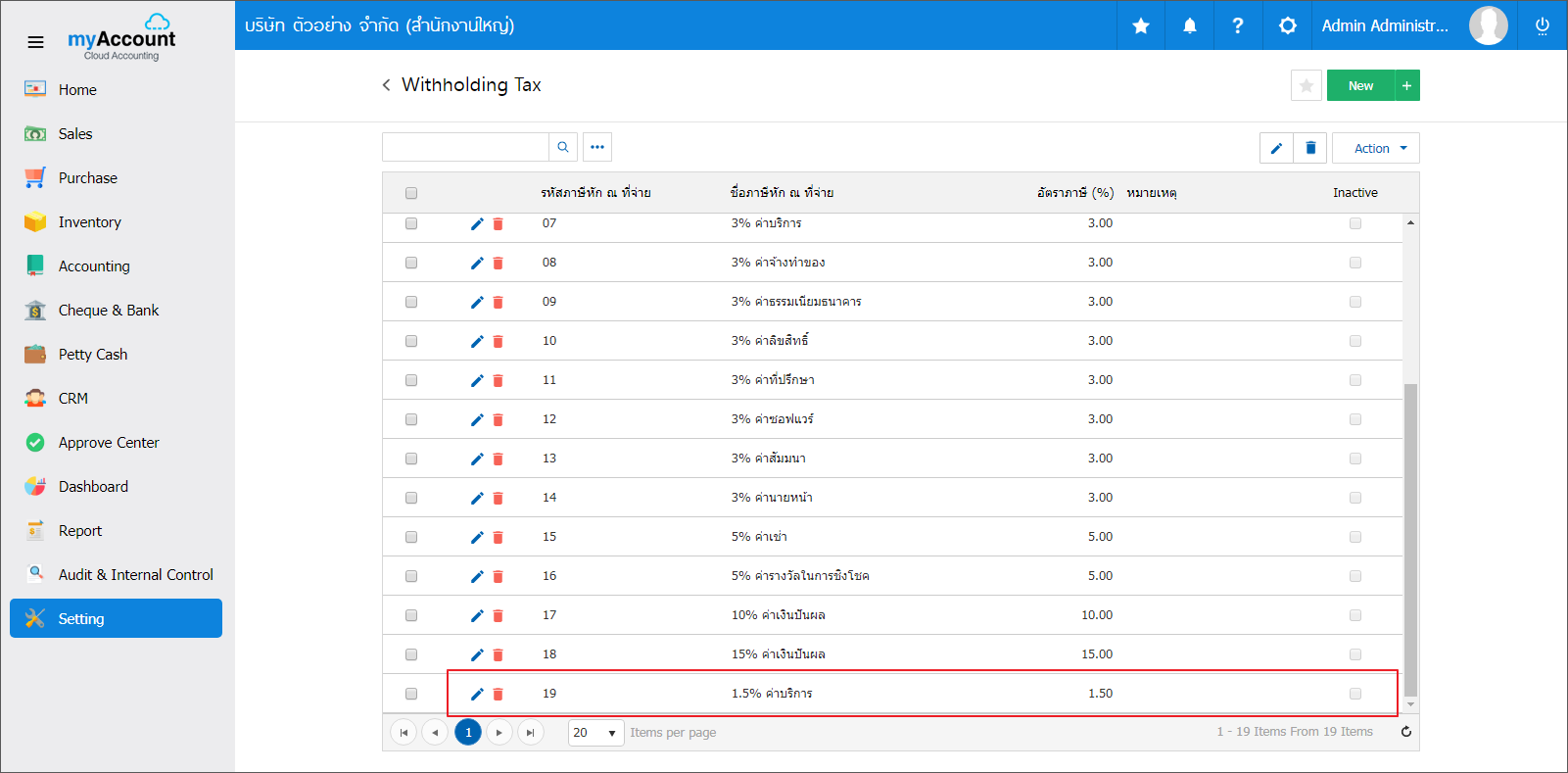Open favorites star in the top bar
1568x773 pixels.
pyautogui.click(x=1141, y=25)
